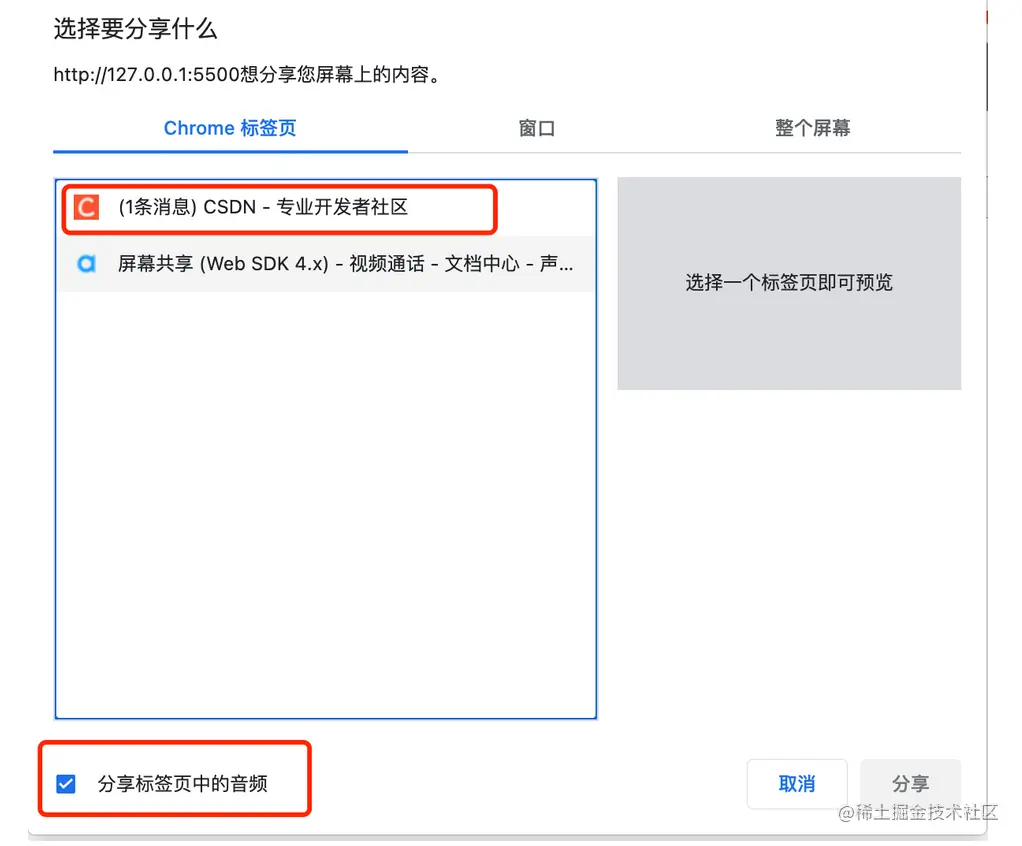The image size is (1022, 846).
Task: Open the 整个屏幕 tab
Action: pyautogui.click(x=813, y=128)
